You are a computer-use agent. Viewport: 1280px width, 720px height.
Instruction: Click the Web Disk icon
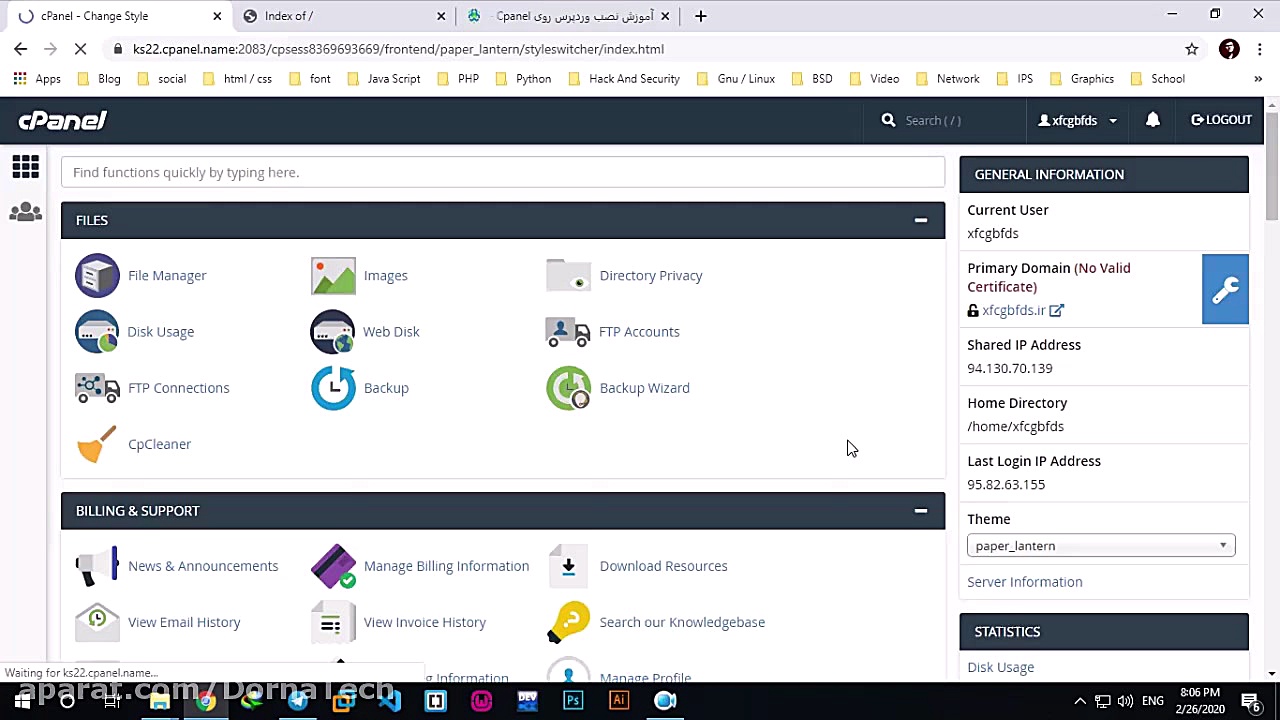[x=333, y=332]
